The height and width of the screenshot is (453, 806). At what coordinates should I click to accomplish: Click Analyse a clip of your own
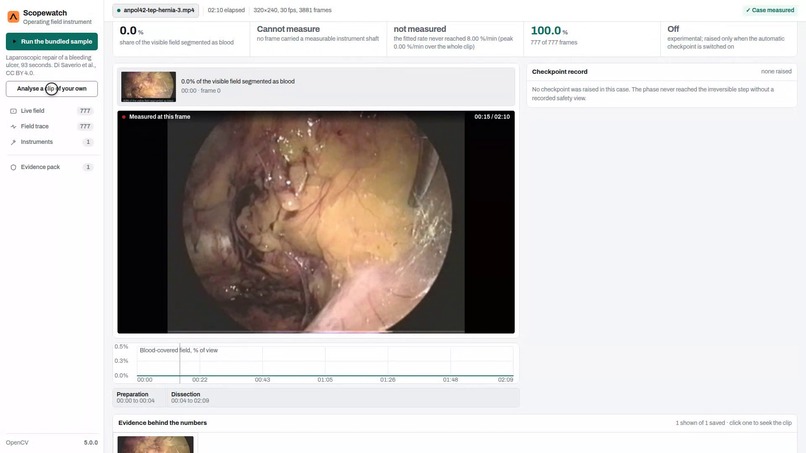[51, 88]
